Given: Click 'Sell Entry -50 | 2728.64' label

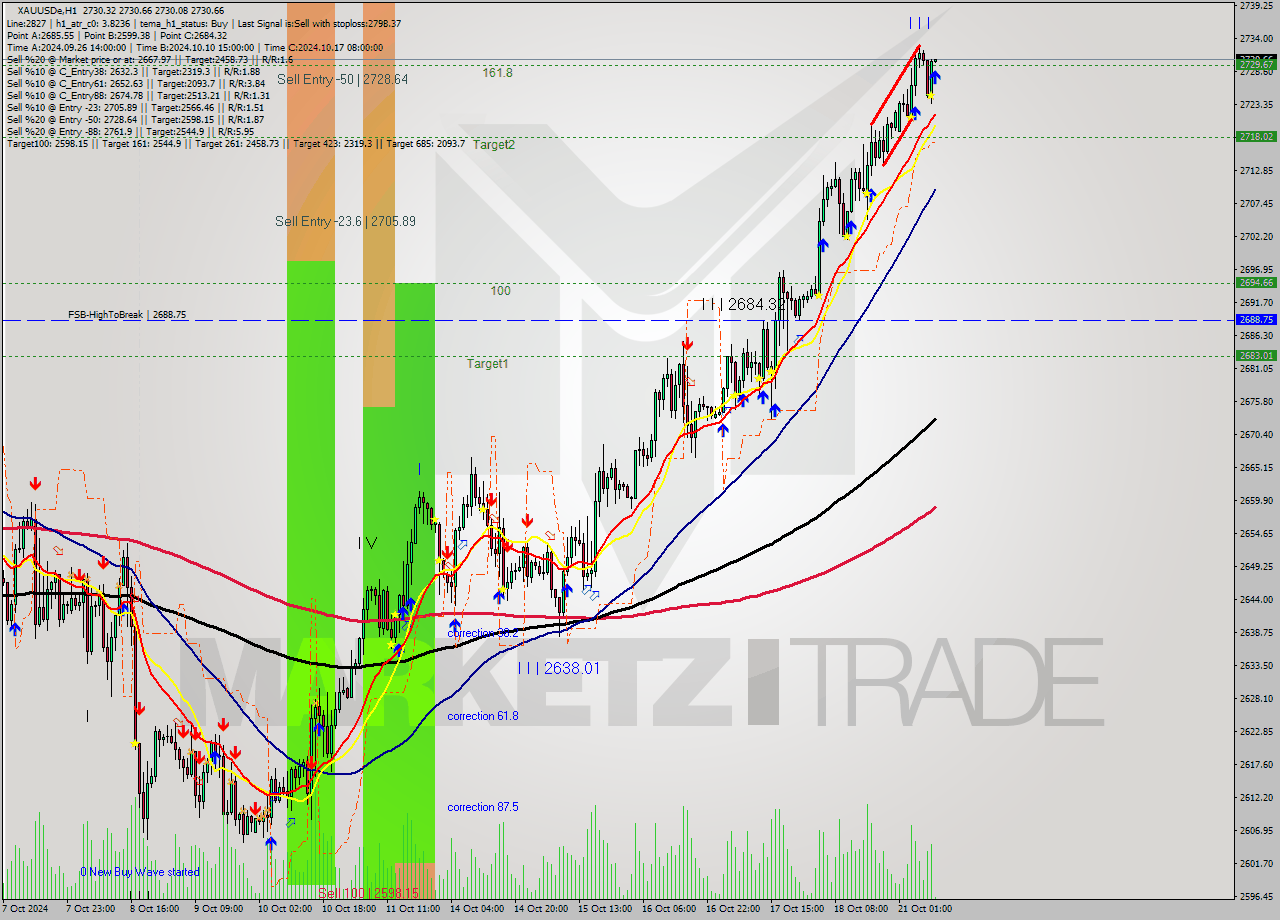Looking at the screenshot, I should click(343, 79).
